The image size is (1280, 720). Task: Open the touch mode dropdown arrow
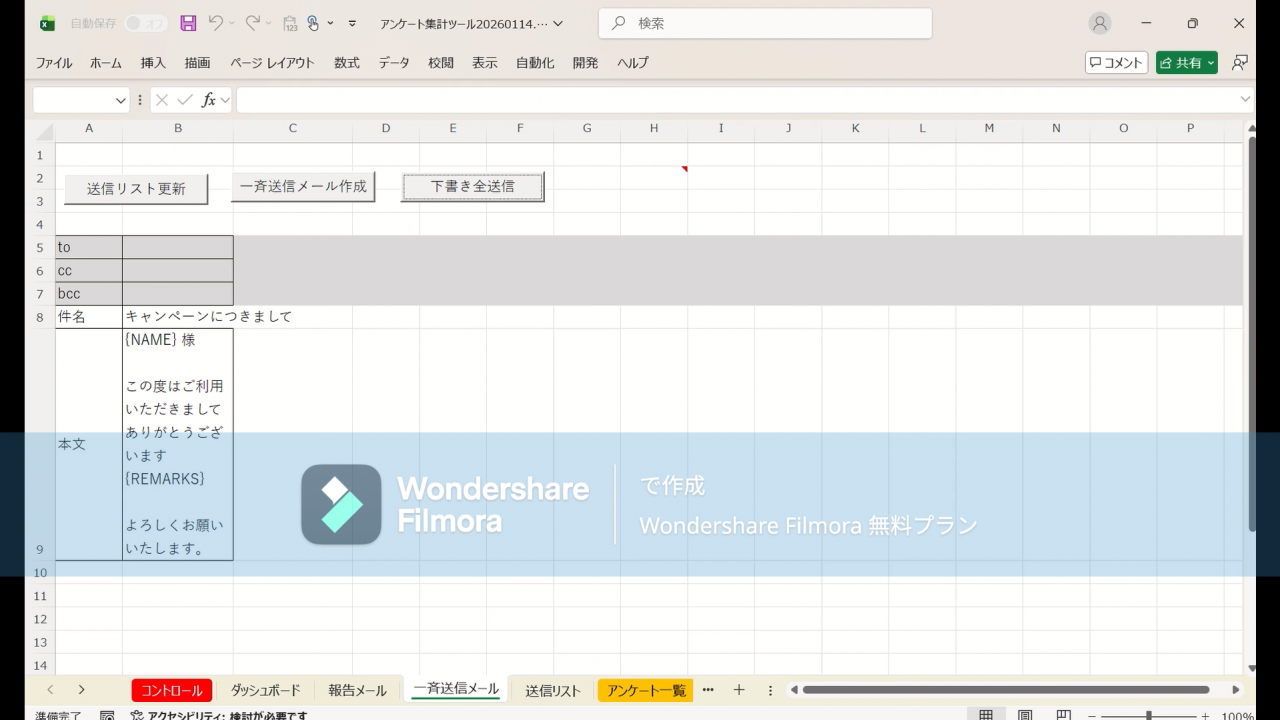331,23
